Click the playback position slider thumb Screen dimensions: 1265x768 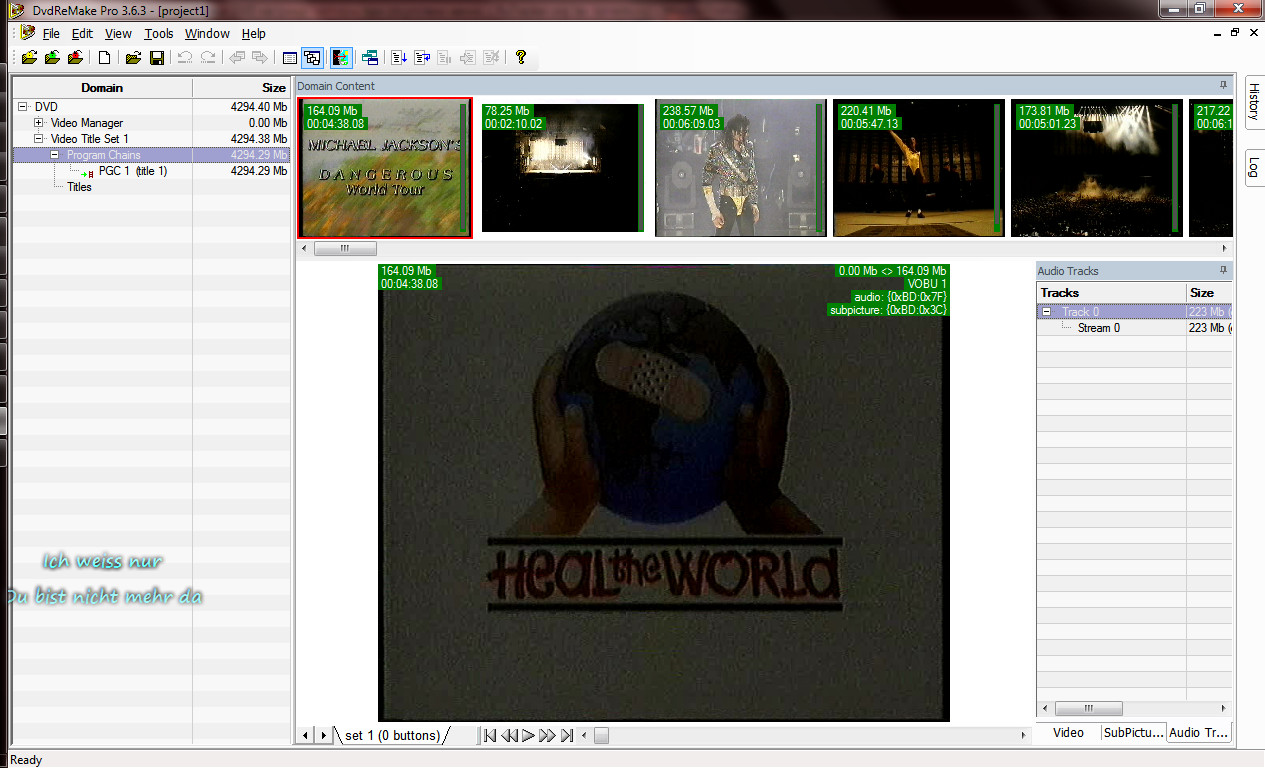click(601, 736)
